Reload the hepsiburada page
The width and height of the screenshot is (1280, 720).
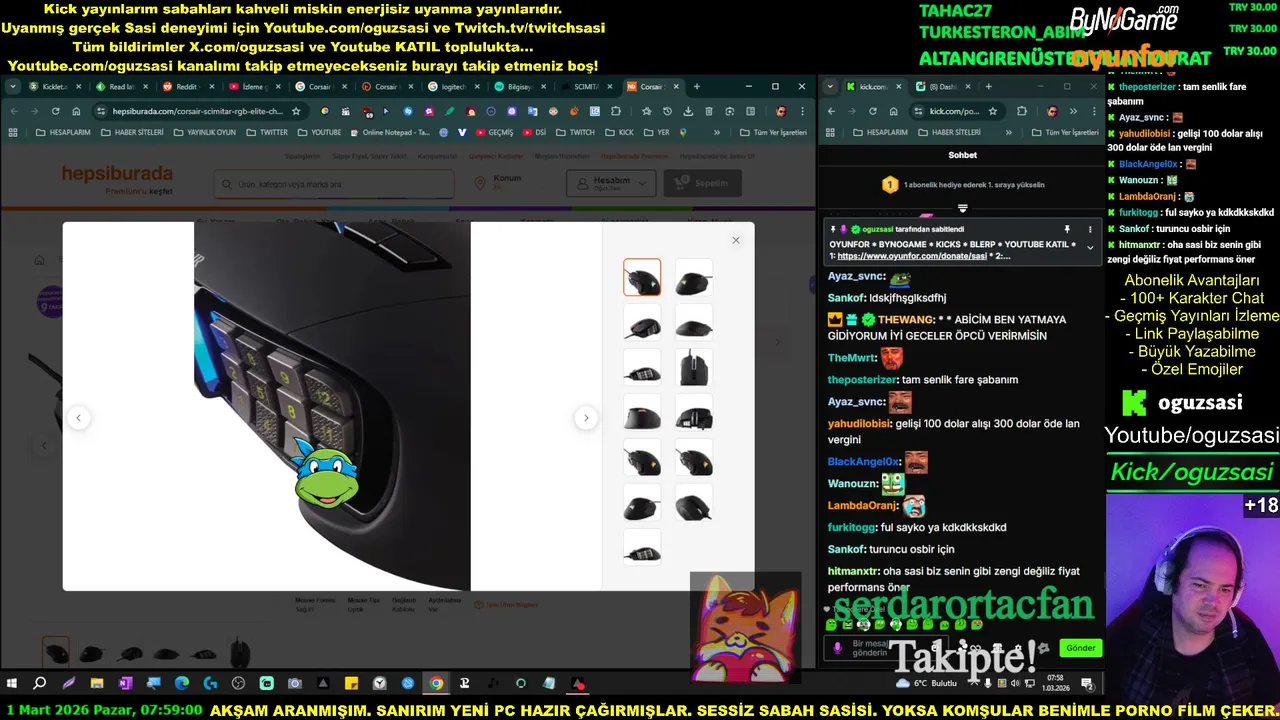[55, 111]
